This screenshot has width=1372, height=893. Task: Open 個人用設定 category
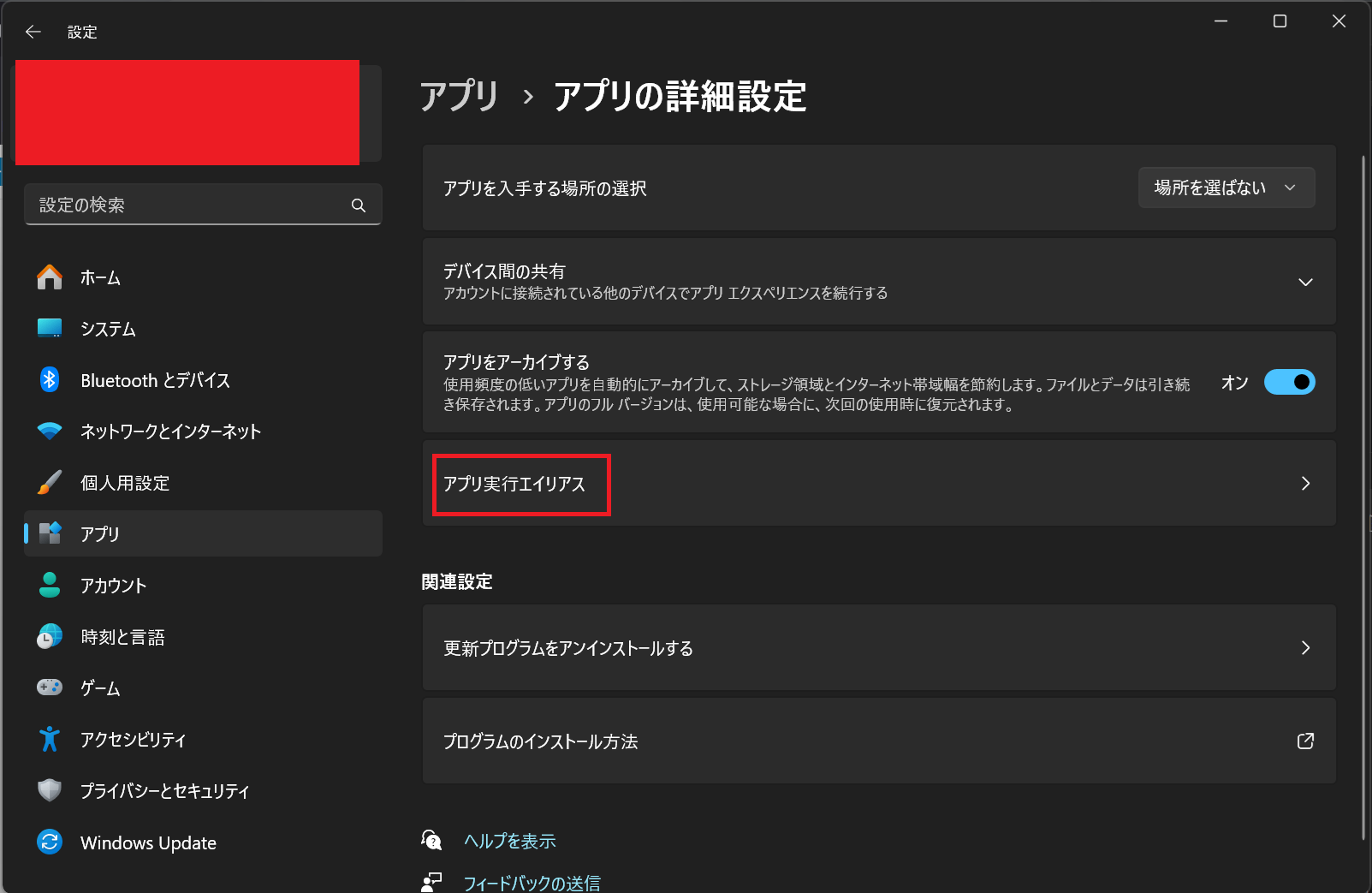tap(203, 483)
